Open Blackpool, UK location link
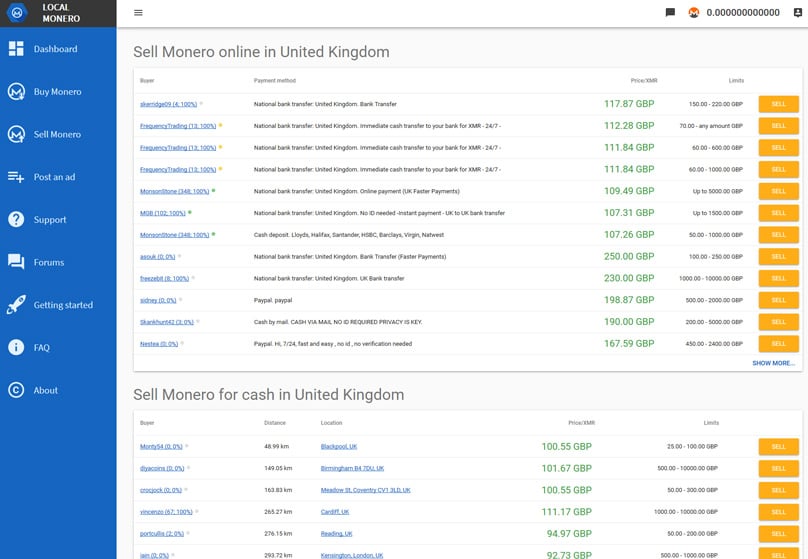The width and height of the screenshot is (808, 559). [339, 447]
